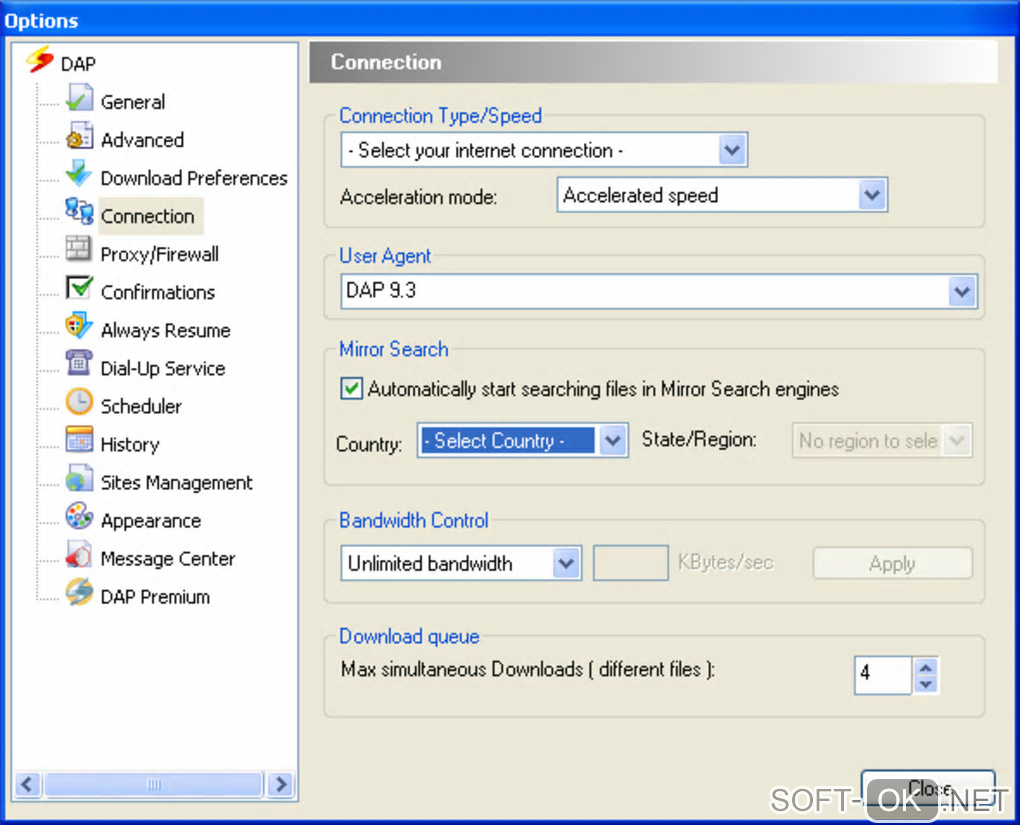1020x825 pixels.
Task: Open the Advanced settings page
Action: 142,140
